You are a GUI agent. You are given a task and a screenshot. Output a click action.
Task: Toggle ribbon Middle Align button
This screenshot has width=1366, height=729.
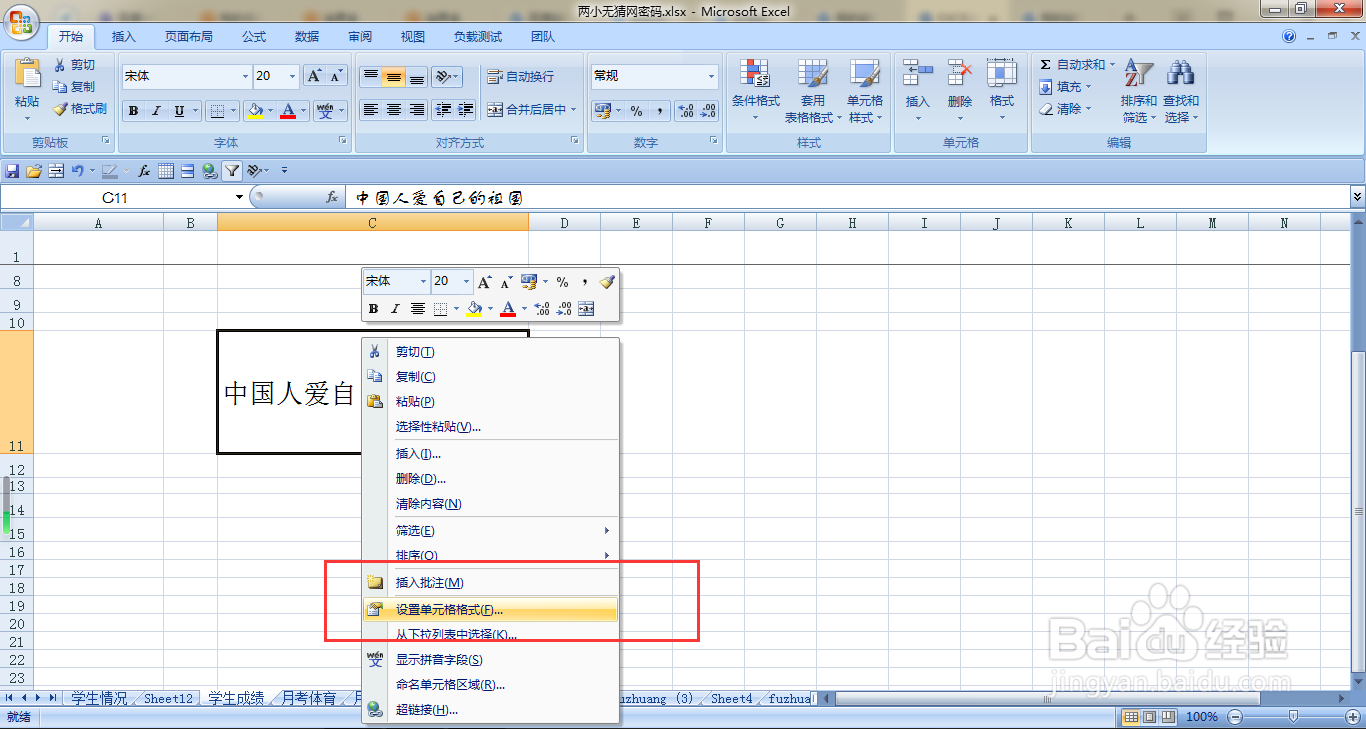point(393,76)
